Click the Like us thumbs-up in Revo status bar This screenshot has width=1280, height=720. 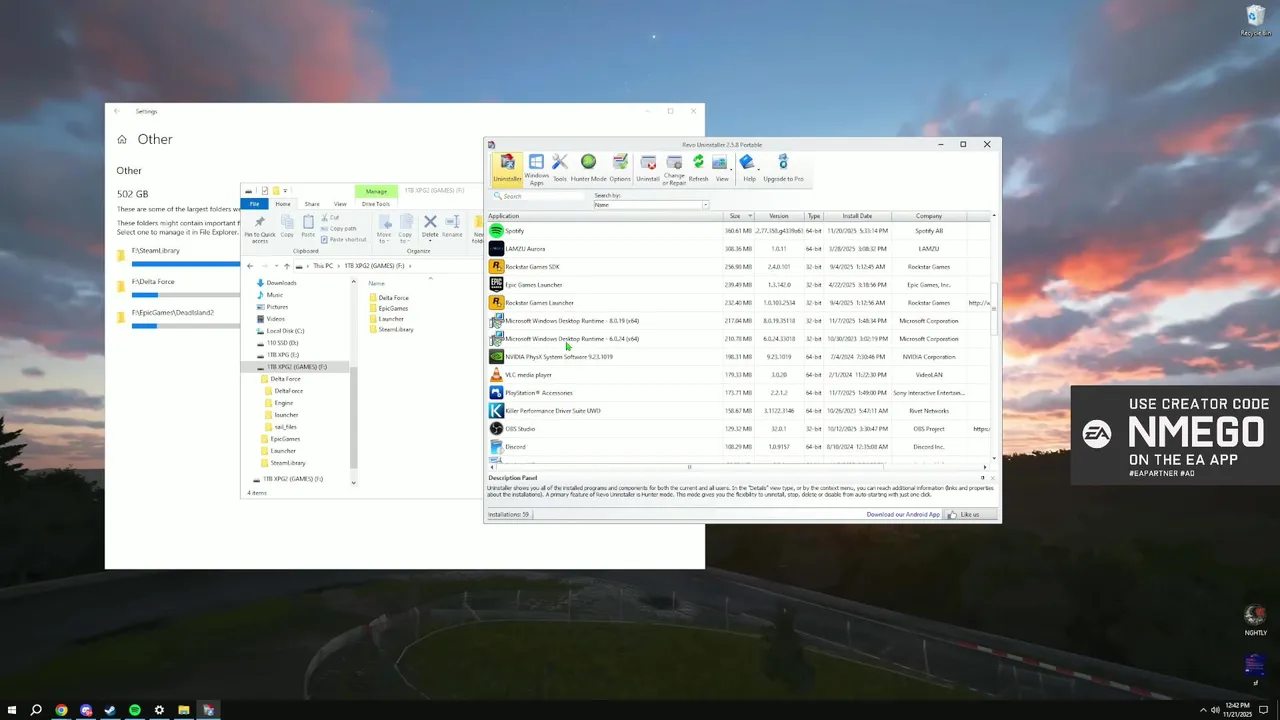952,514
